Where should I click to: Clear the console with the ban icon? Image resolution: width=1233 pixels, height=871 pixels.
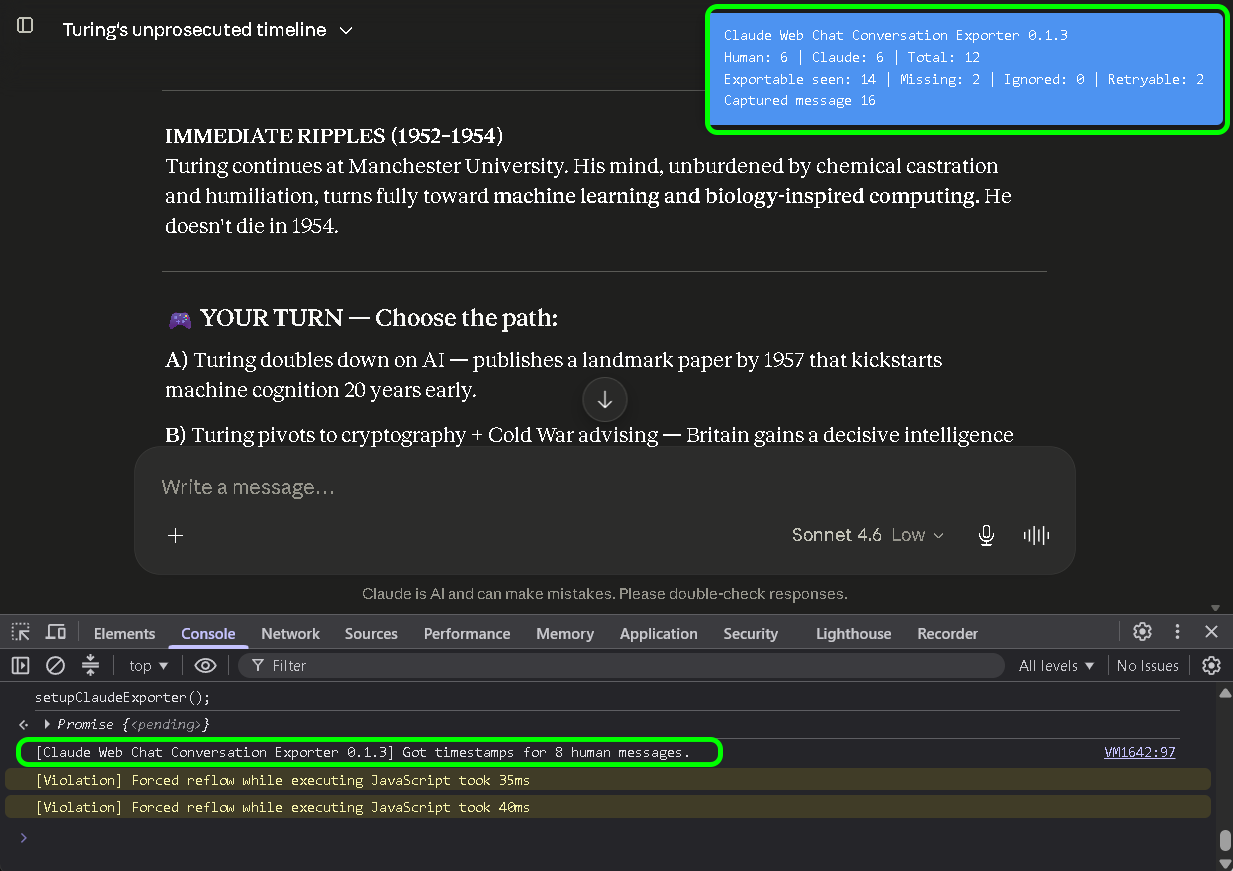[x=56, y=665]
